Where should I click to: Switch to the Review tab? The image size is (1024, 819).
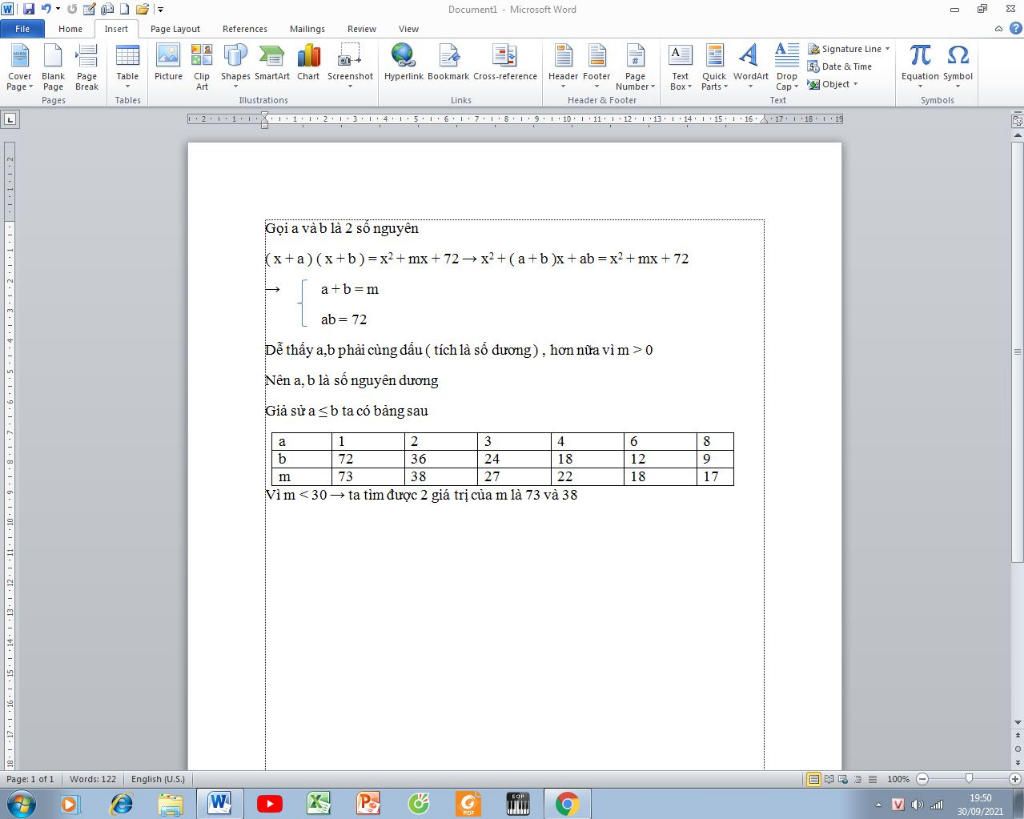(361, 29)
